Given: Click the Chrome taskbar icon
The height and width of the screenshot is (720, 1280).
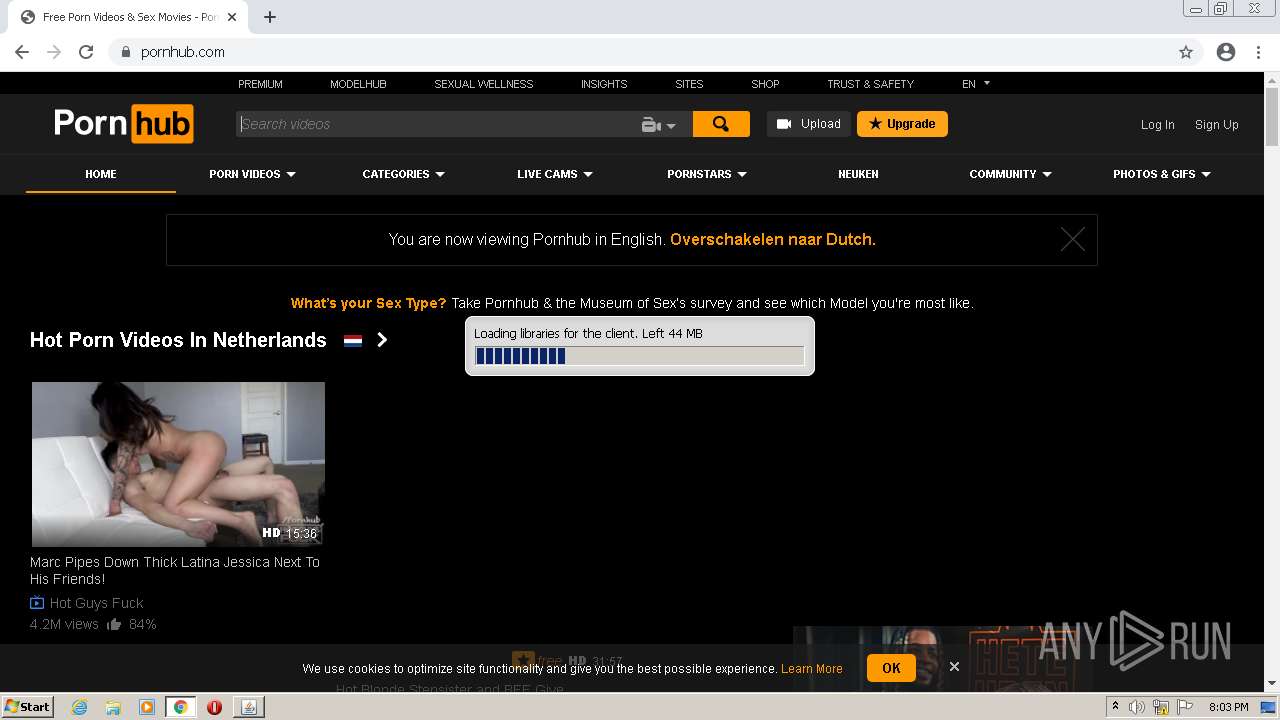Looking at the screenshot, I should [x=181, y=707].
